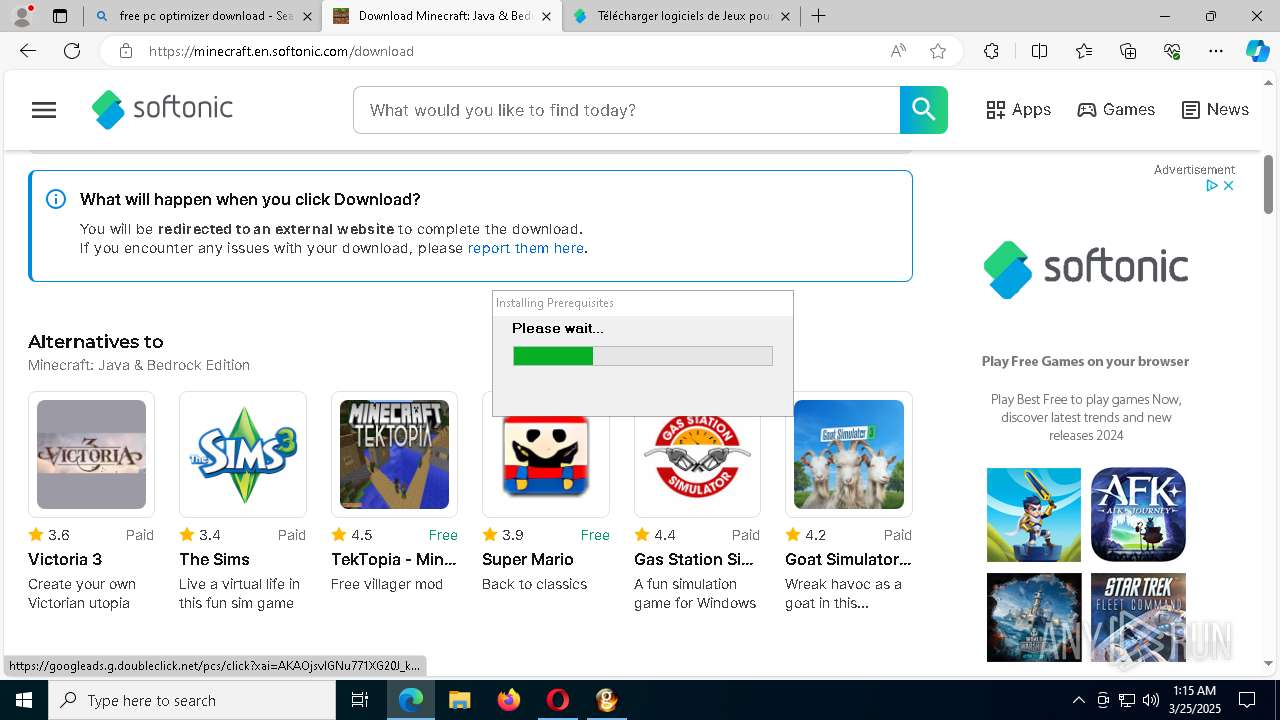
Task: Open the Minecraft TekTopia thumbnail
Action: click(x=394, y=454)
